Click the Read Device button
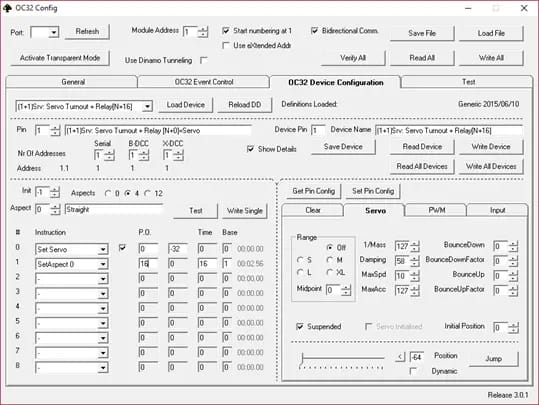 pos(422,147)
